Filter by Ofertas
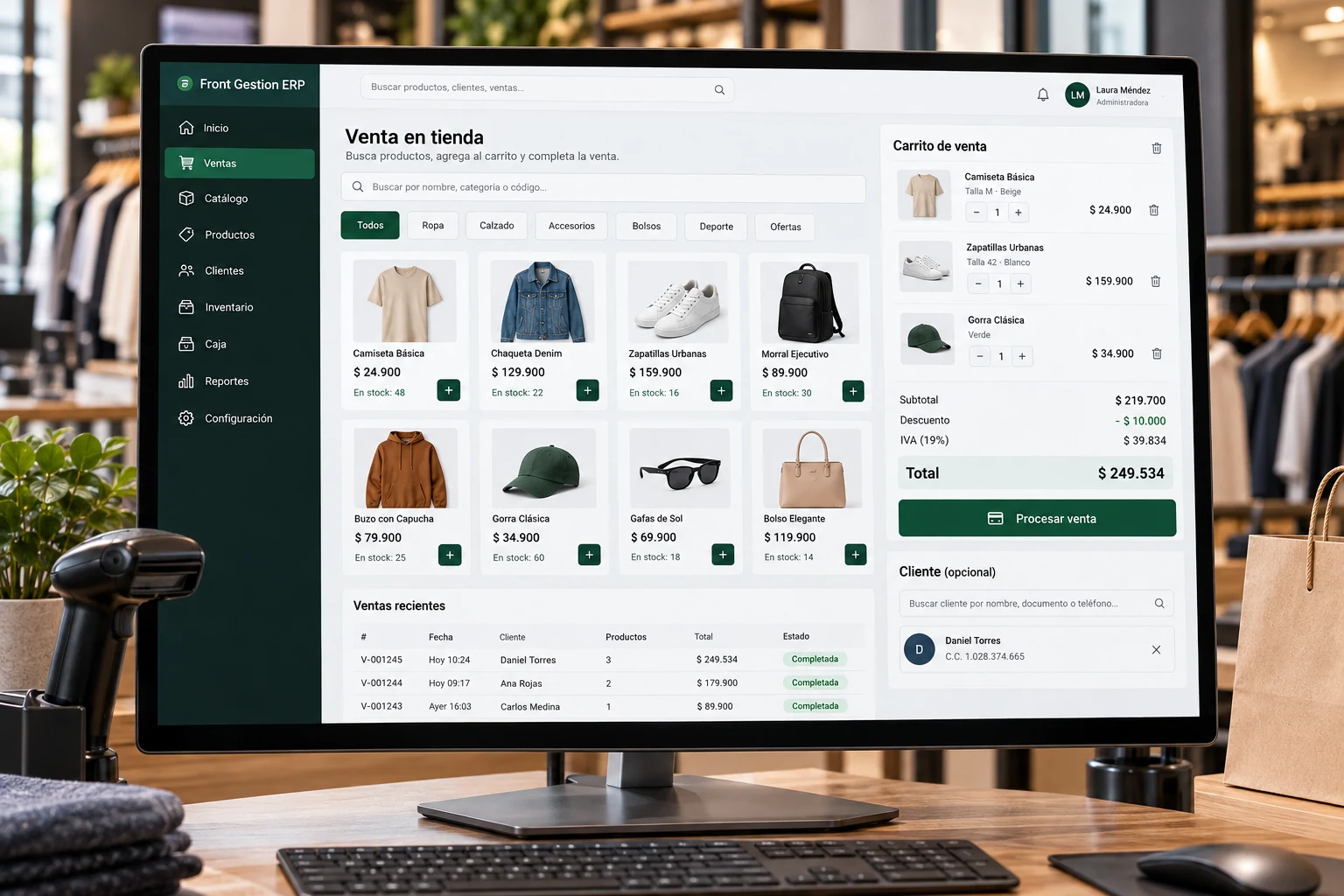1344x896 pixels. tap(786, 227)
